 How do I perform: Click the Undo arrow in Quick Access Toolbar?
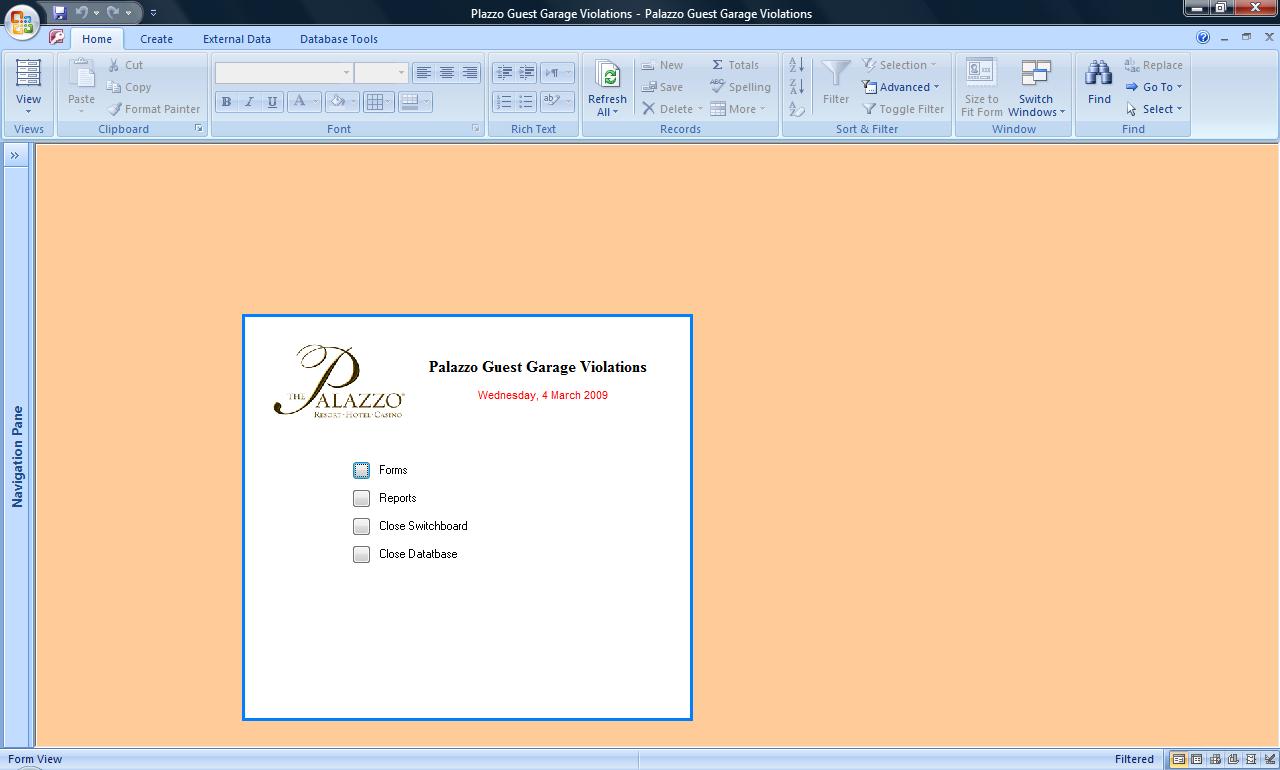coord(81,13)
